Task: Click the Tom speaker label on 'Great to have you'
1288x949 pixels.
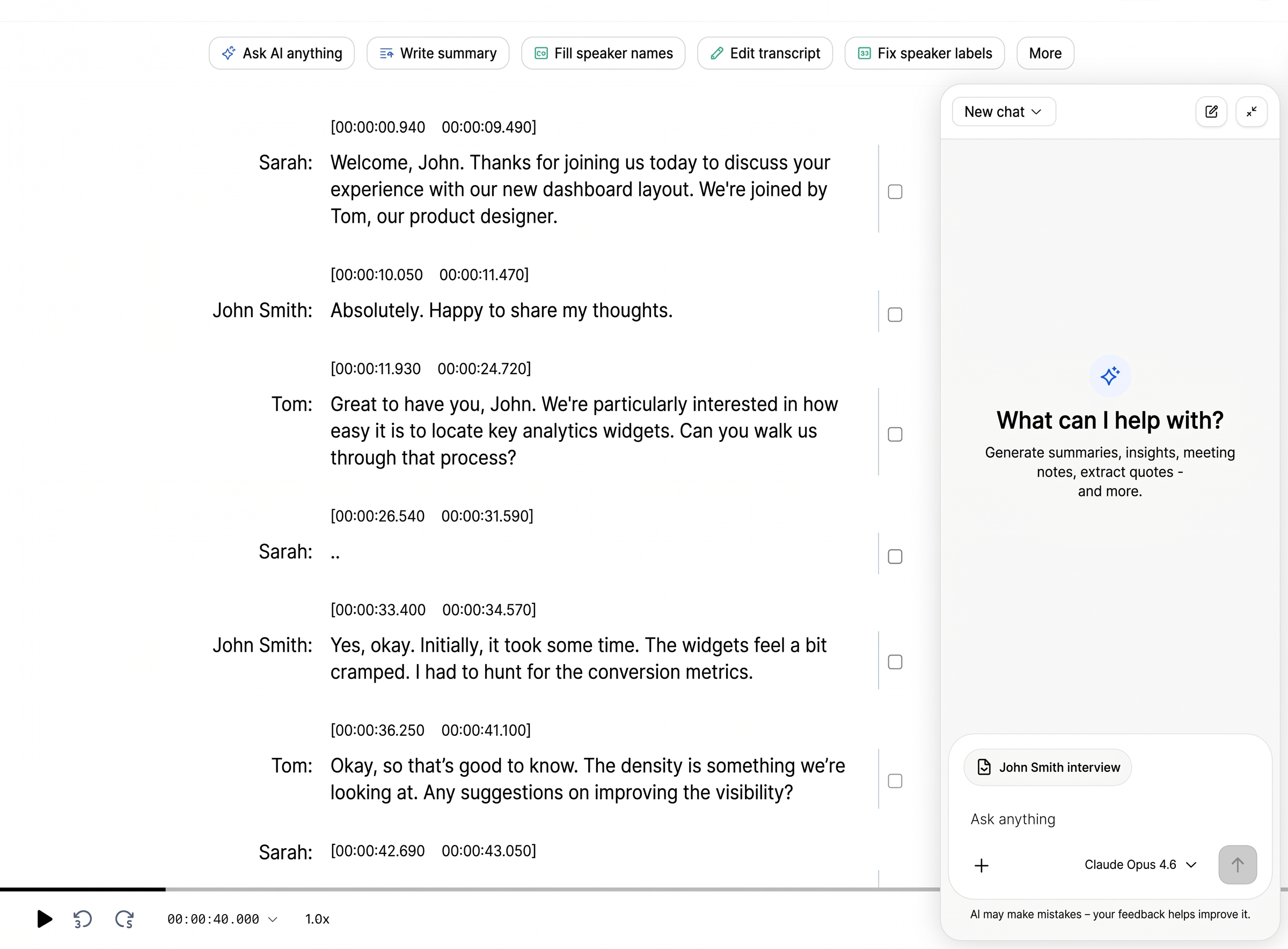Action: coord(292,404)
